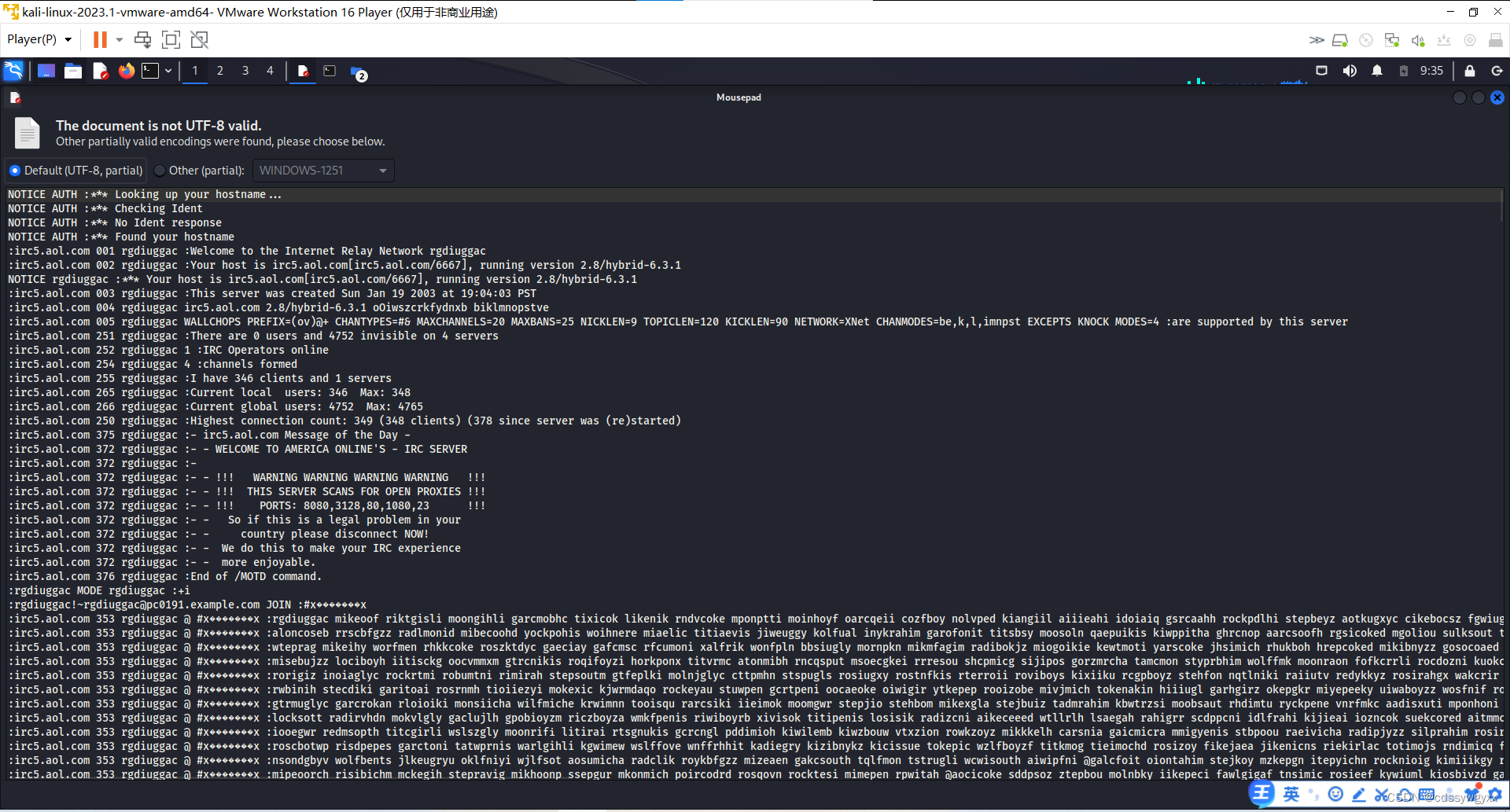The height and width of the screenshot is (812, 1510).
Task: Click the Mousepad window menu icon
Action: pyautogui.click(x=15, y=97)
